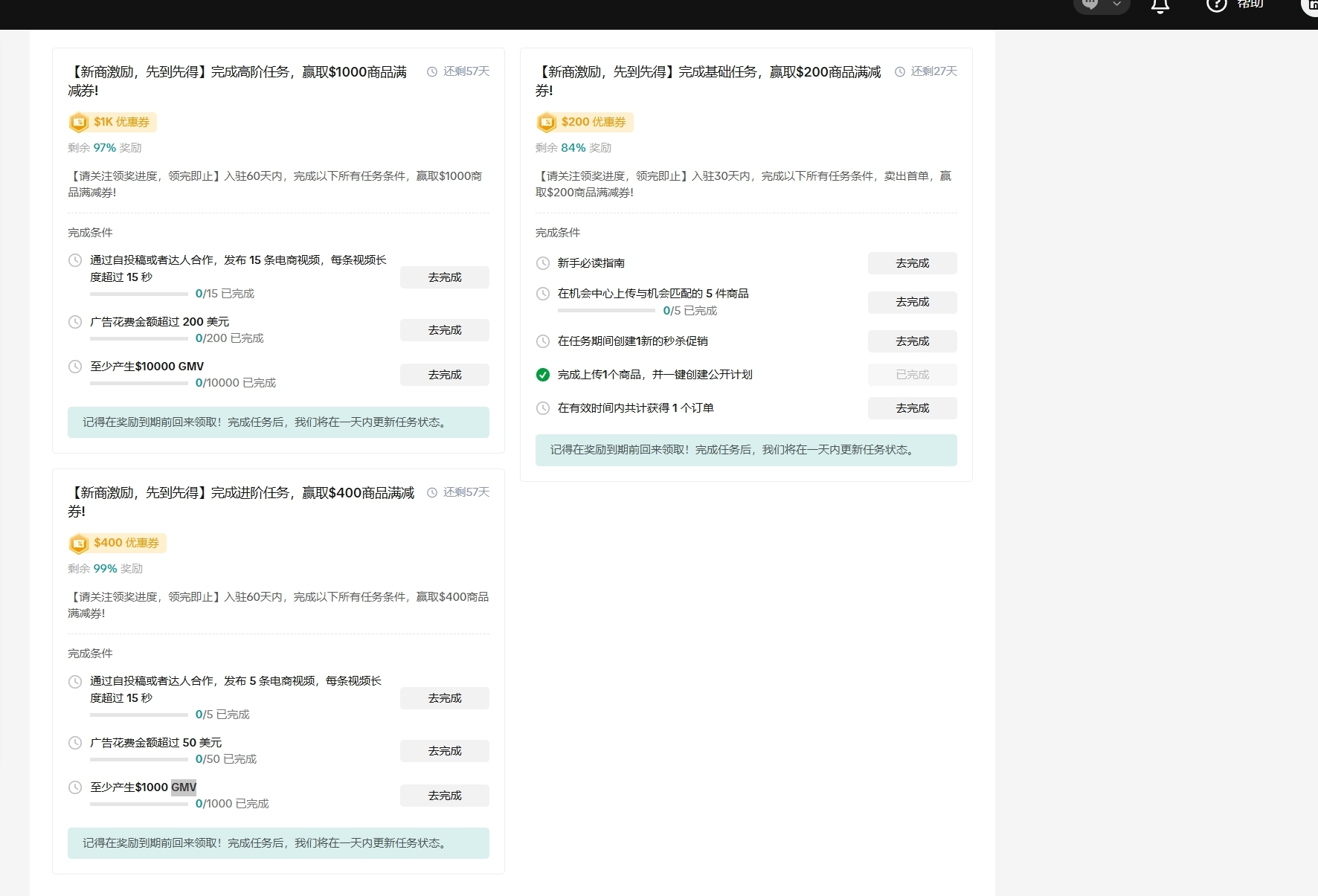Click the 还剩27天 countdown text
Viewport: 1318px width, 896px height.
tap(934, 71)
